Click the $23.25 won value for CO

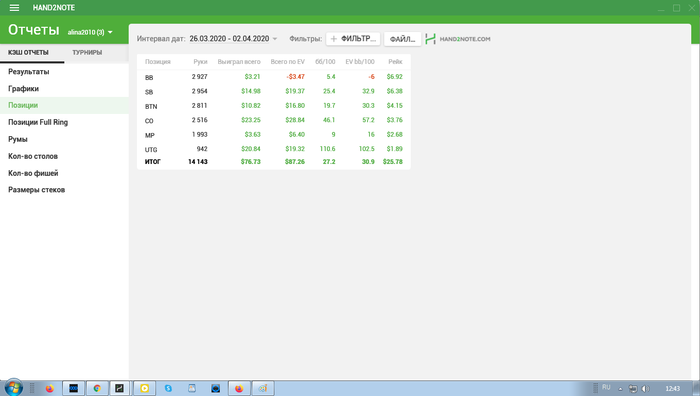[251, 120]
